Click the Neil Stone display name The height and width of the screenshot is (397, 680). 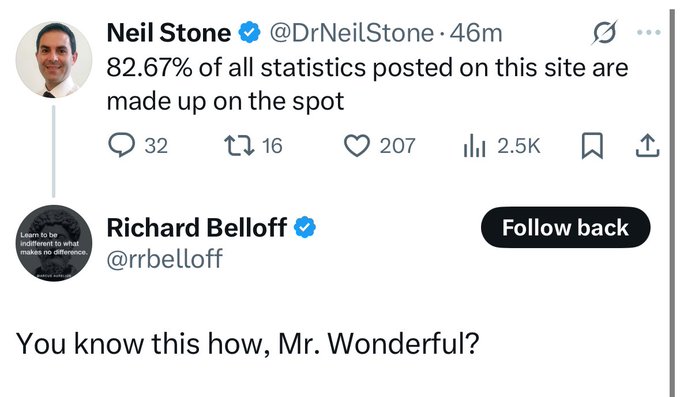pos(169,33)
